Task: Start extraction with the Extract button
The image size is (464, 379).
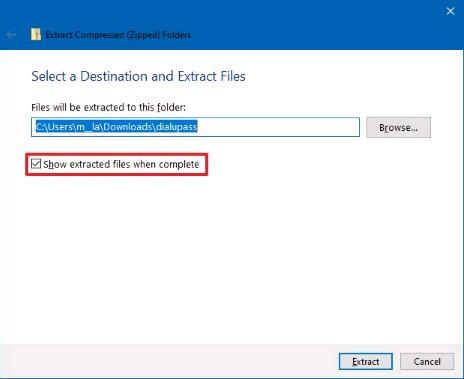Action: click(x=366, y=362)
